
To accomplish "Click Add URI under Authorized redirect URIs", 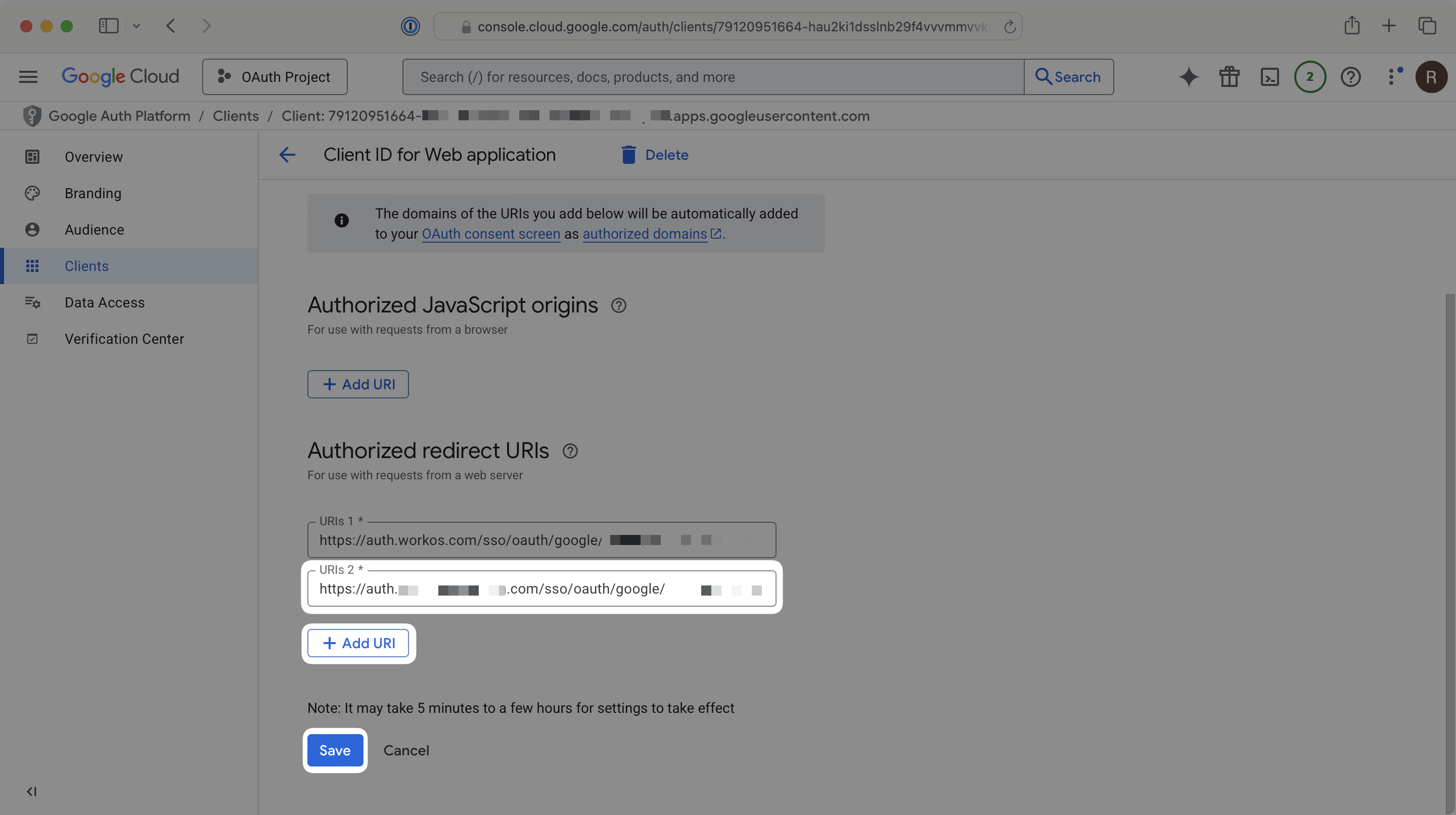I will [358, 643].
